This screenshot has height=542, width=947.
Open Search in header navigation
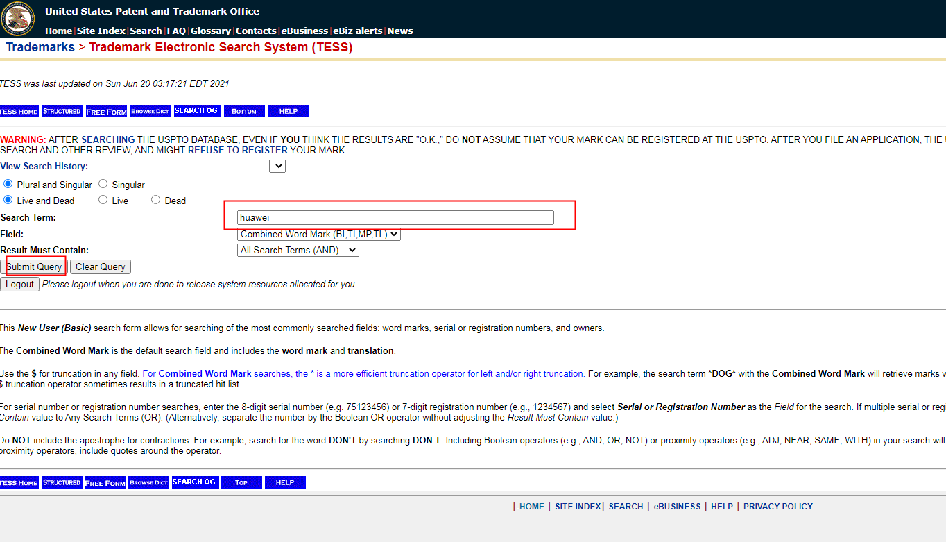point(146,31)
